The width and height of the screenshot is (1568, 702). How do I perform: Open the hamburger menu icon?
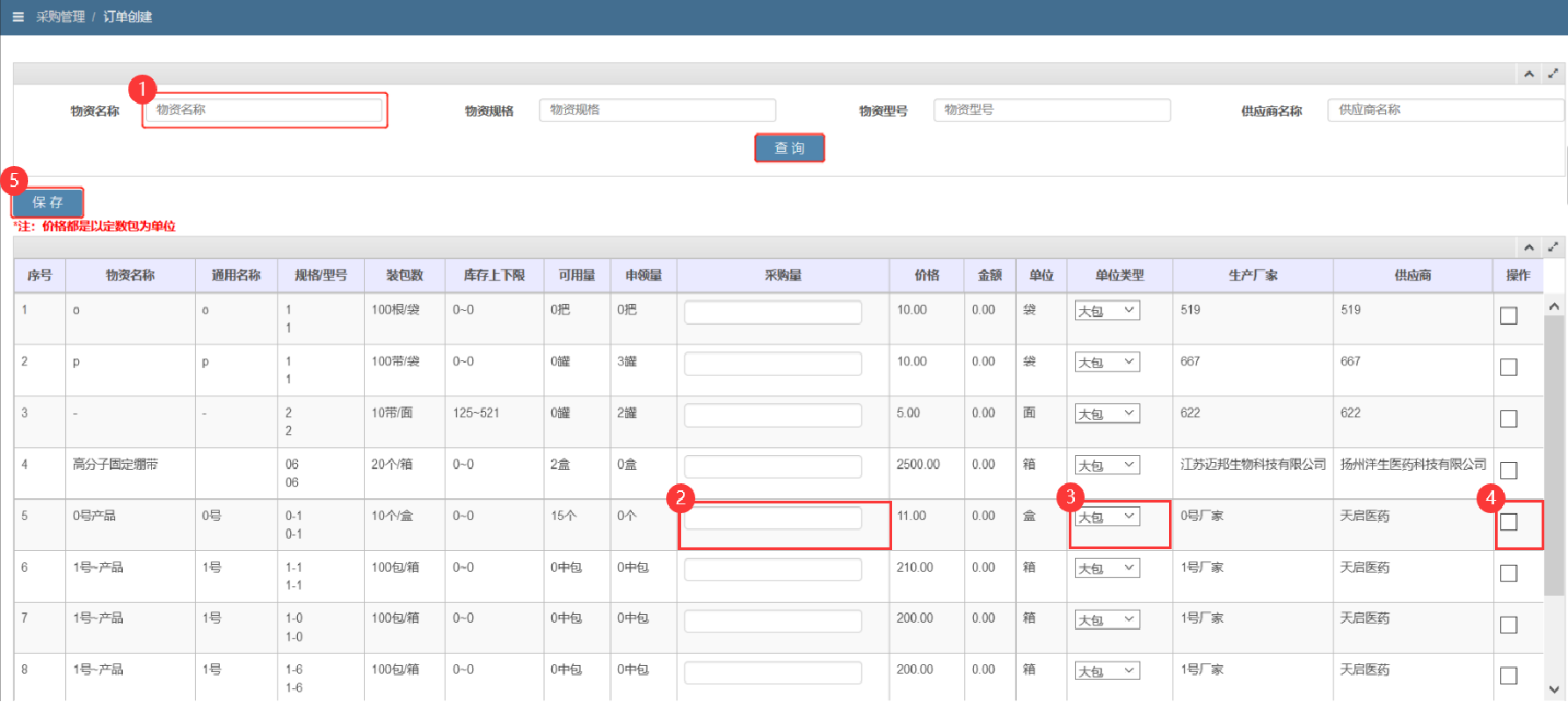tap(18, 17)
